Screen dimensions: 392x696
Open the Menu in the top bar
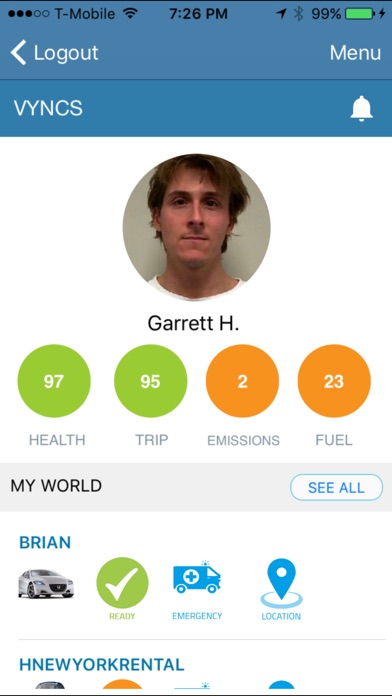pos(355,53)
